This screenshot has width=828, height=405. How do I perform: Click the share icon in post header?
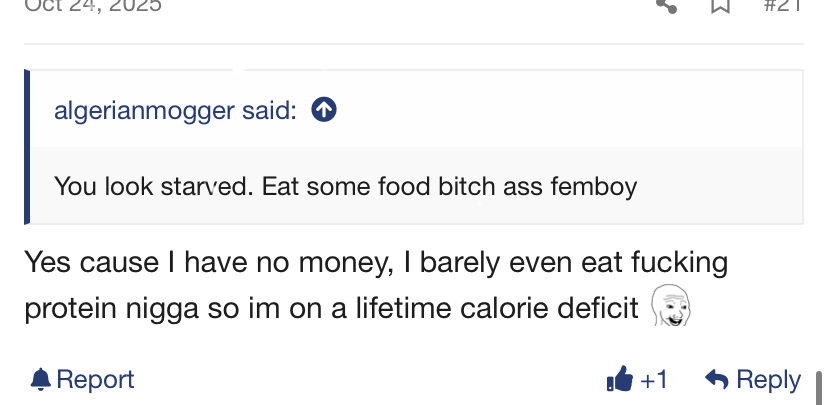(x=667, y=5)
